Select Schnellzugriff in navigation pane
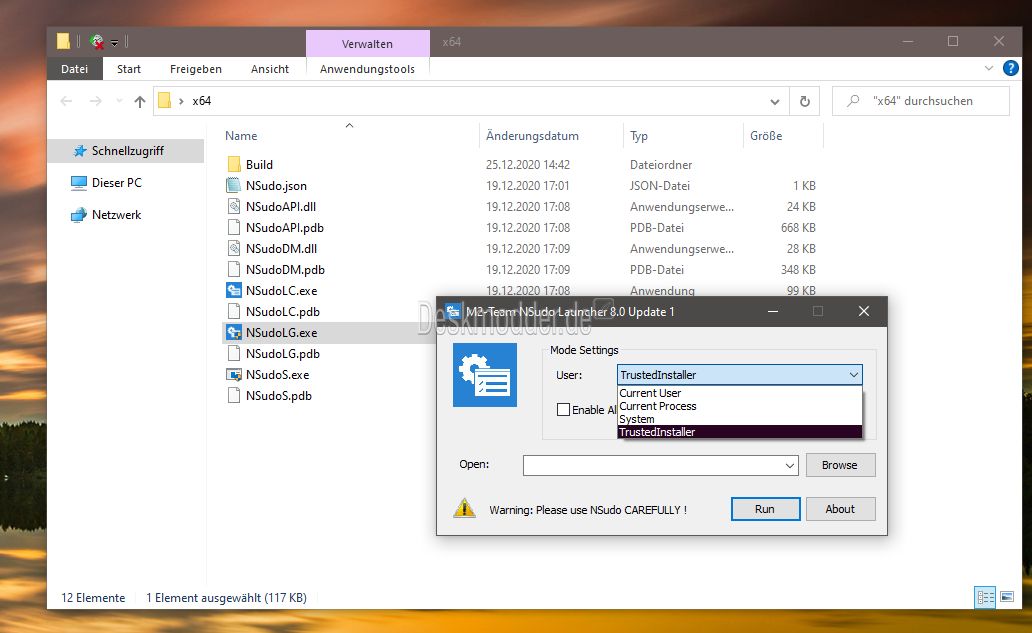Image resolution: width=1032 pixels, height=633 pixels. click(126, 151)
